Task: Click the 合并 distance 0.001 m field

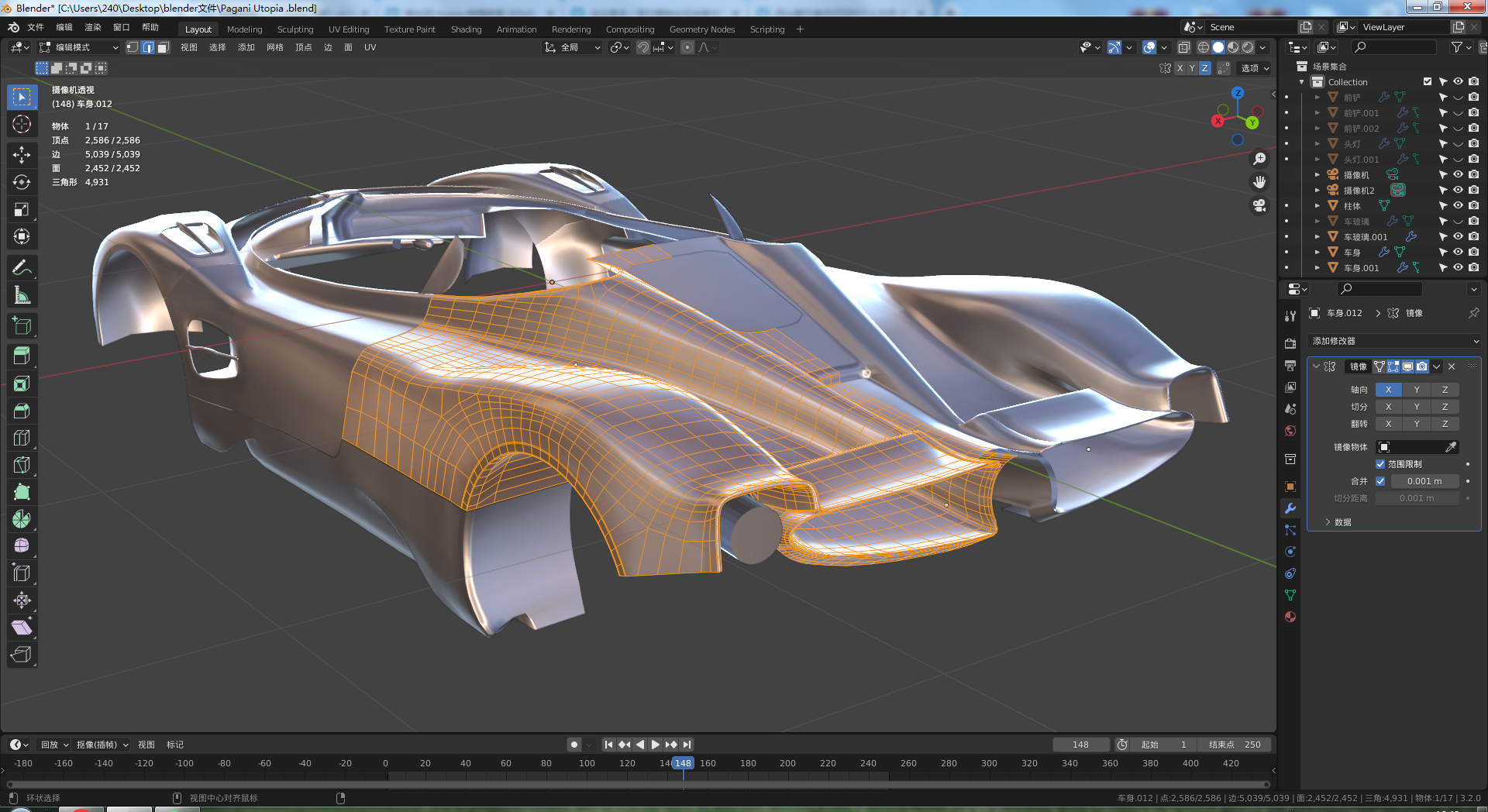Action: (x=1424, y=481)
